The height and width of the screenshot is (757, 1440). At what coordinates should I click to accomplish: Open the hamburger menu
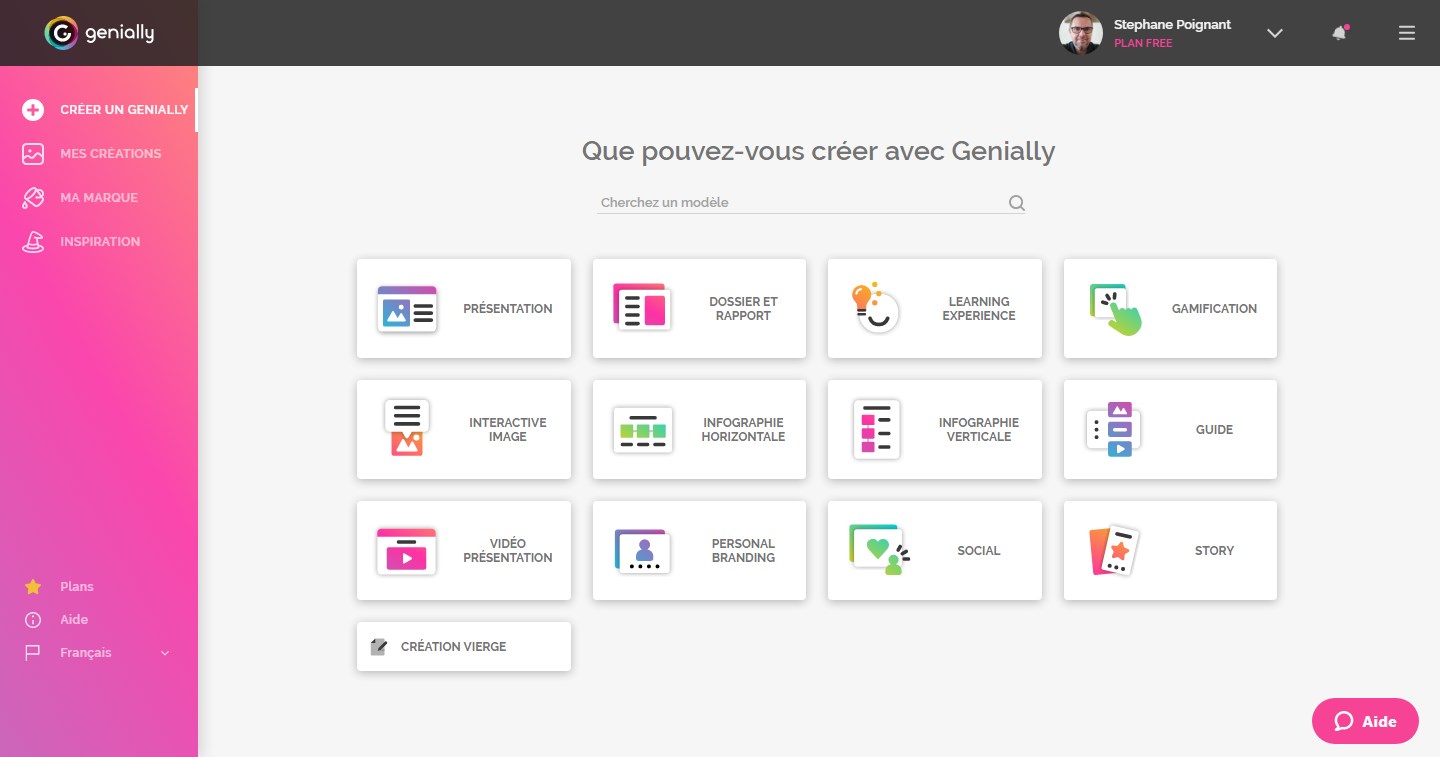coord(1407,33)
